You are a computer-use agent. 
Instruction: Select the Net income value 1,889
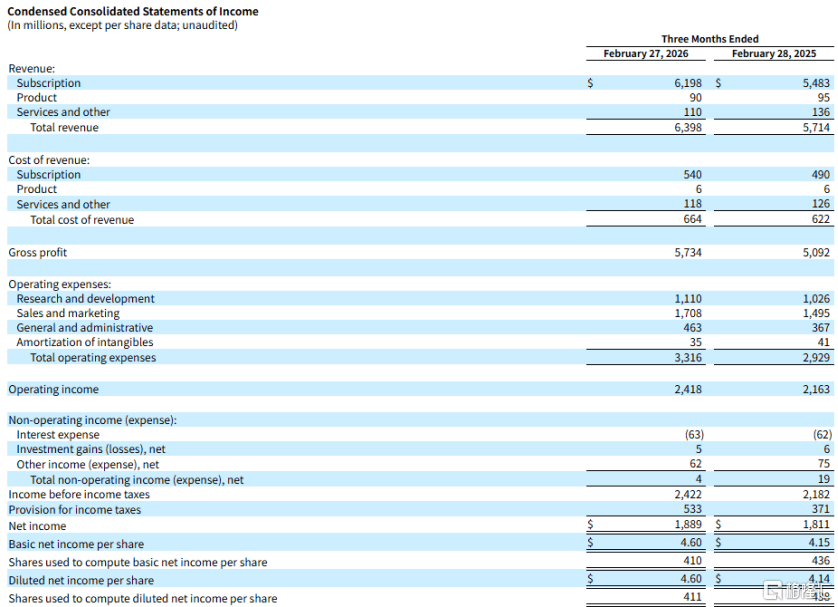[x=687, y=526]
